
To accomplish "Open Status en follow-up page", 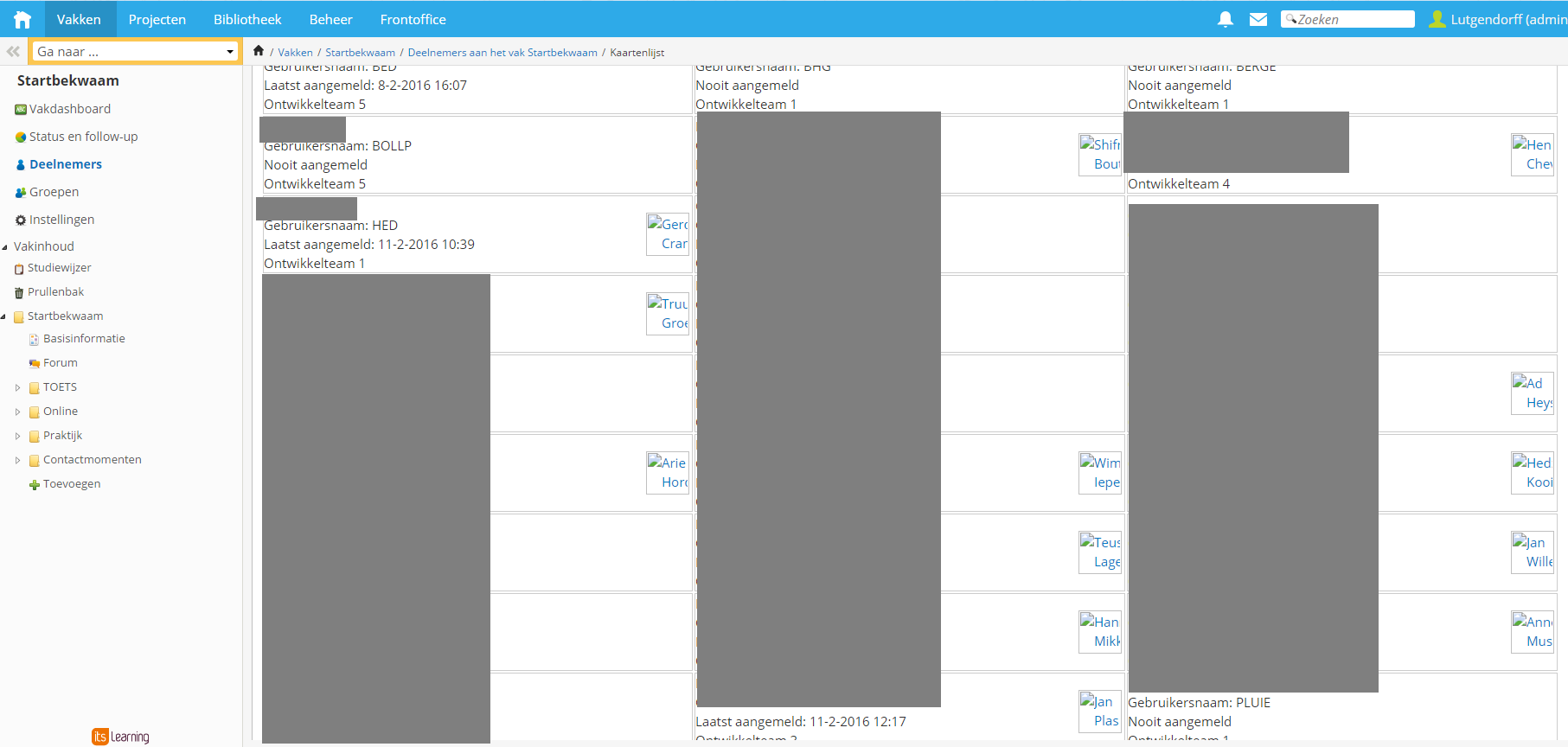I will coord(83,137).
